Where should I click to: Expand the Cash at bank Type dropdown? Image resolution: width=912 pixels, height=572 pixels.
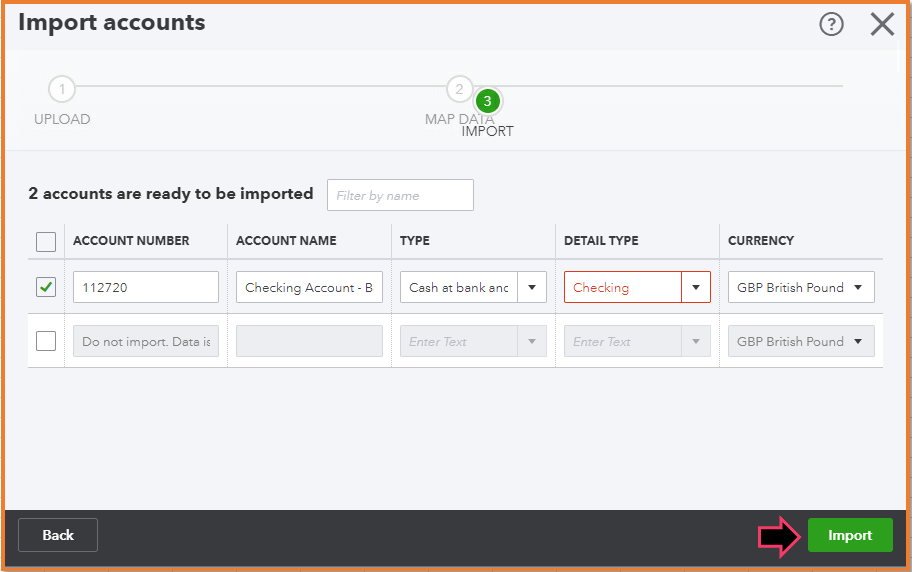(532, 287)
